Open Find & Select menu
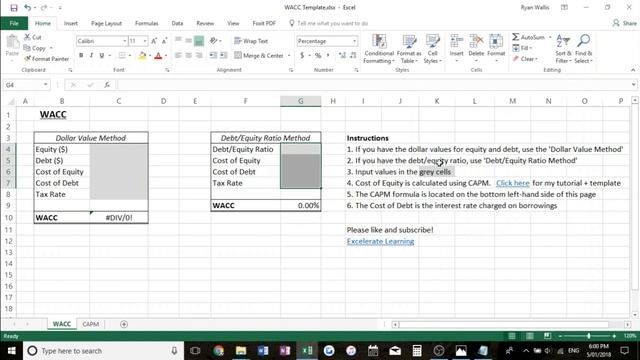 583,49
